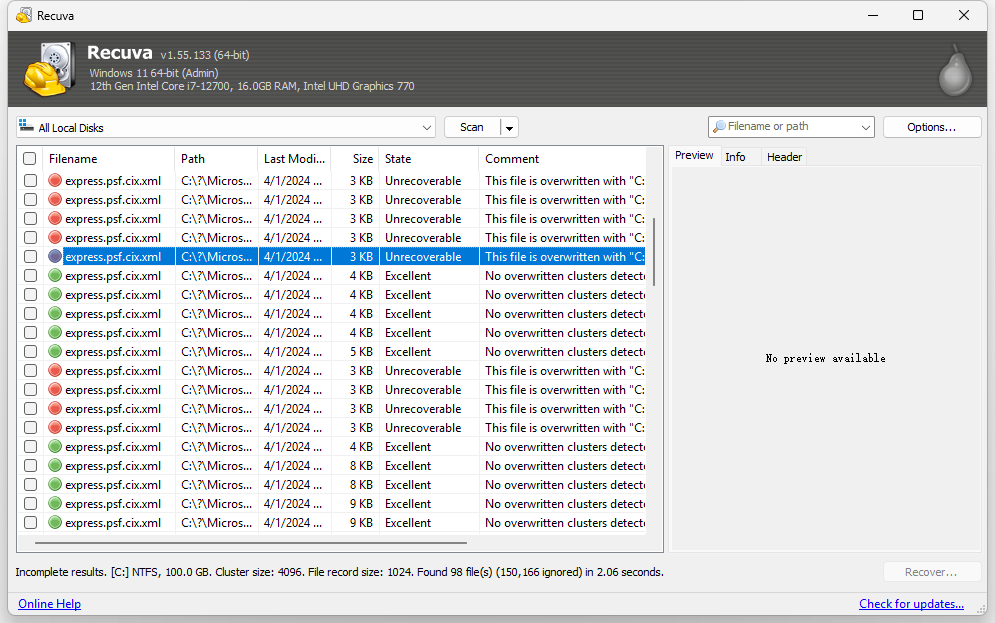Click the "No preview available" message

(826, 358)
